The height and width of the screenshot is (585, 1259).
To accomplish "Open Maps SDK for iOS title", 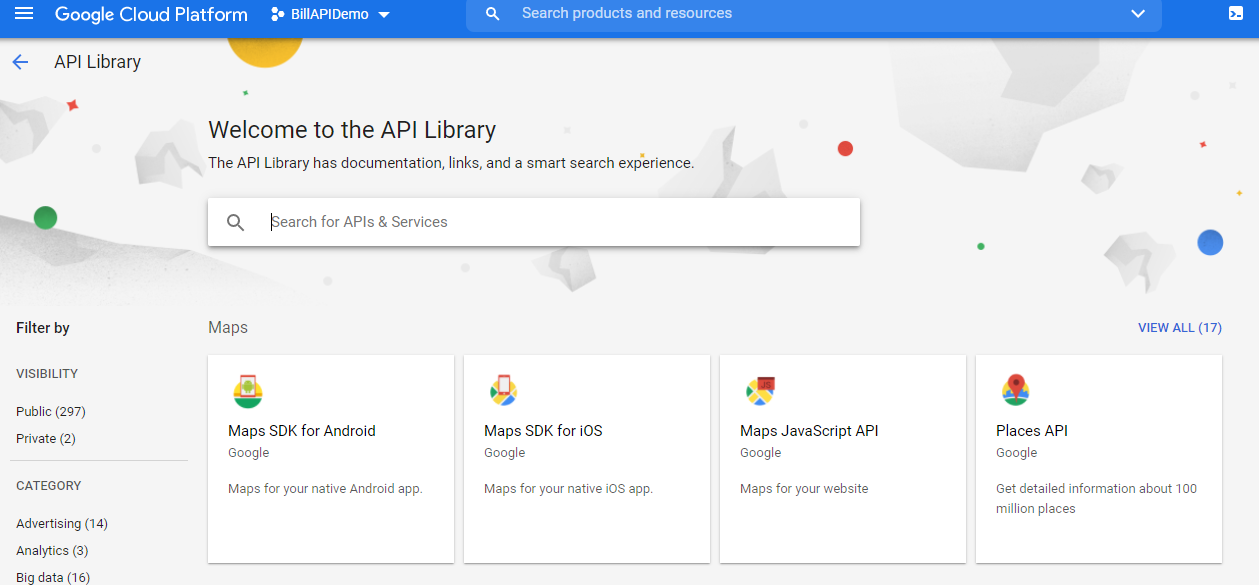I will click(x=543, y=431).
